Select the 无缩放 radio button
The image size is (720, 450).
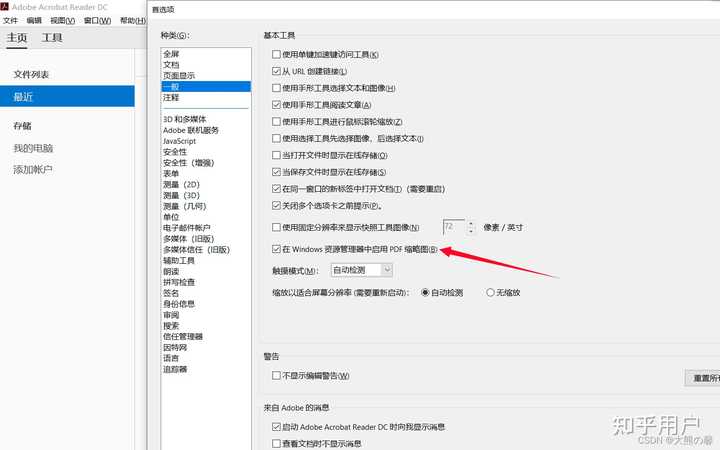point(490,292)
